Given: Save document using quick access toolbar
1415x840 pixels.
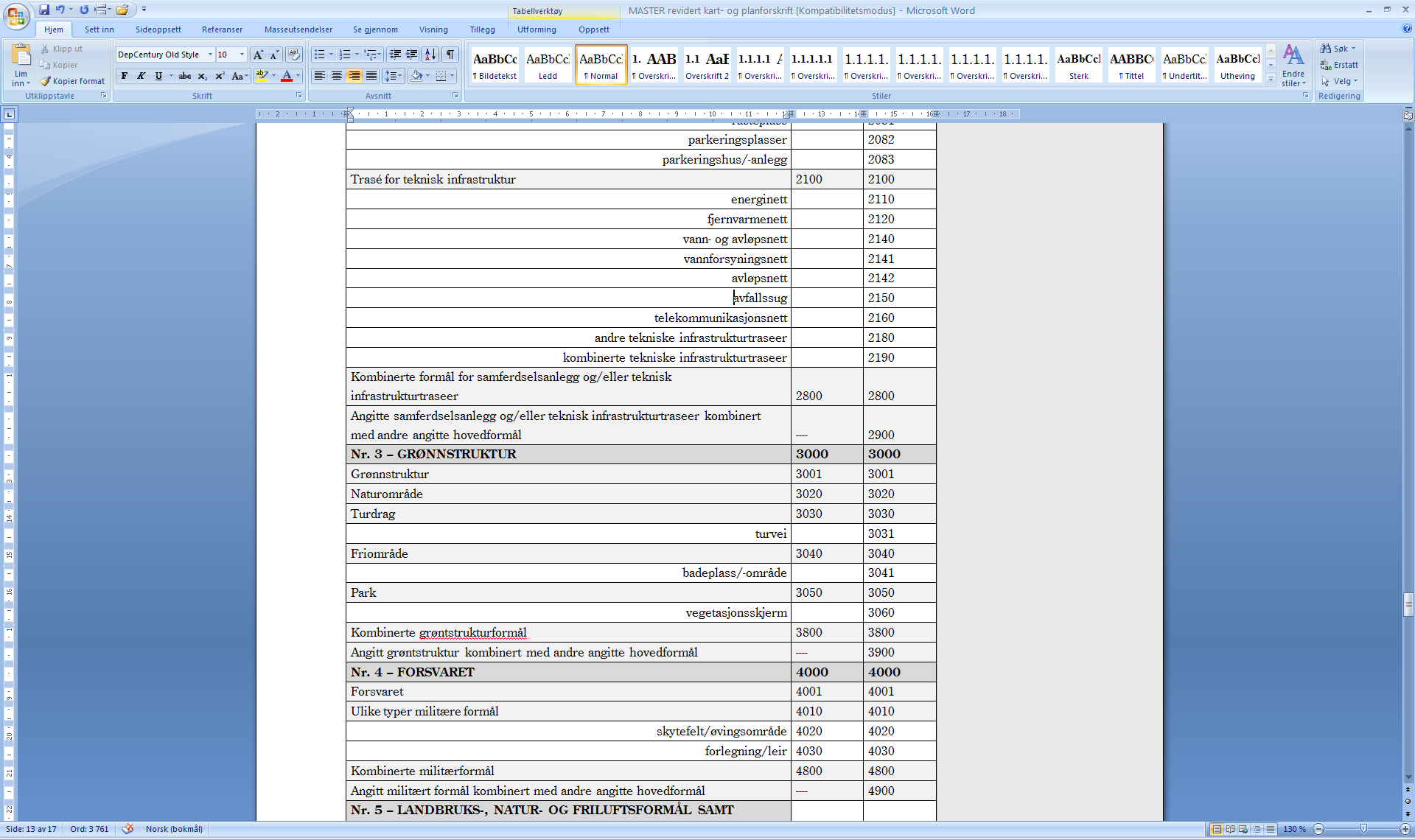Looking at the screenshot, I should coord(44,10).
